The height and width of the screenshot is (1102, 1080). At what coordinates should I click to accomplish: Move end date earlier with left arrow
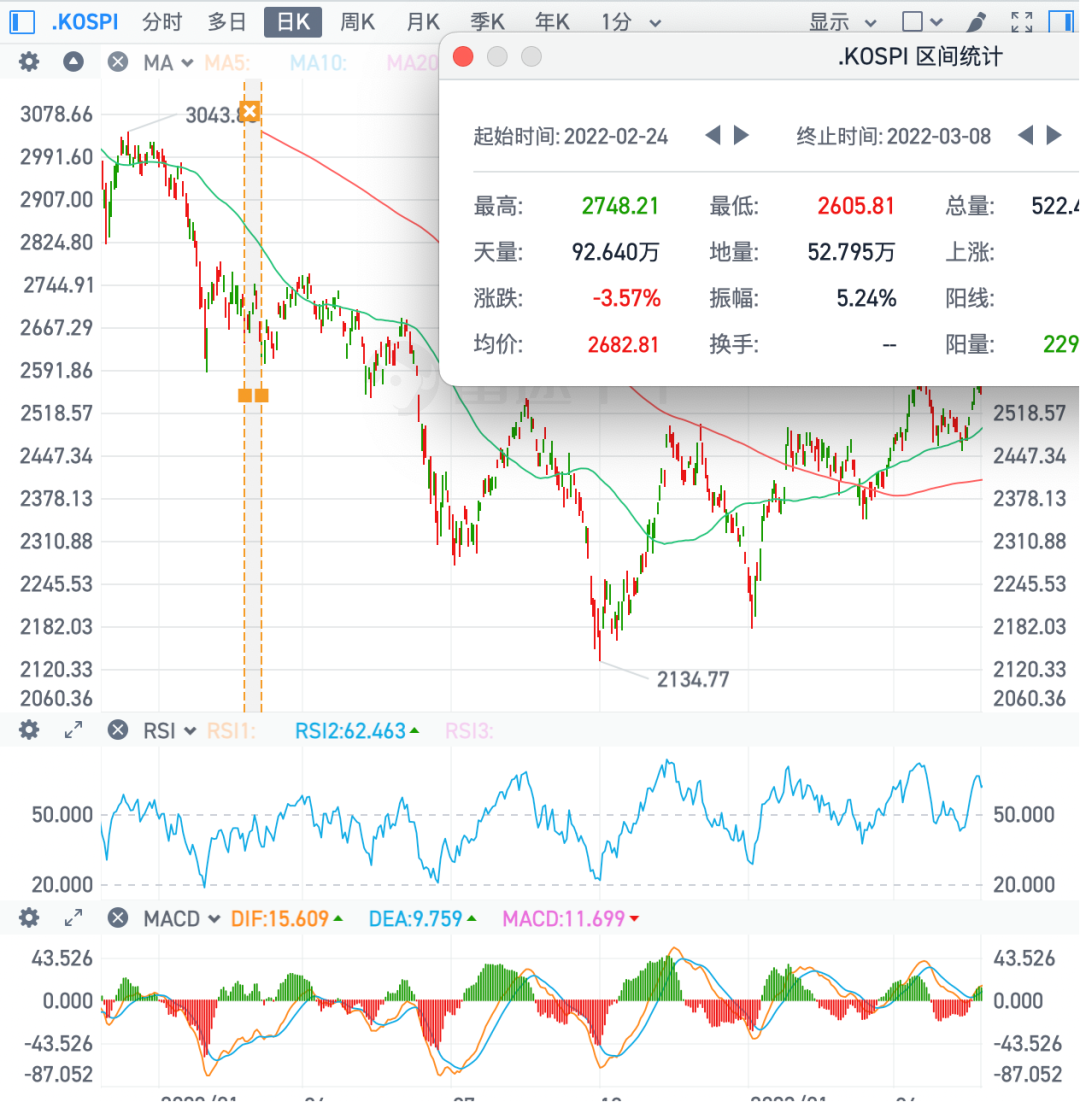pyautogui.click(x=1026, y=135)
